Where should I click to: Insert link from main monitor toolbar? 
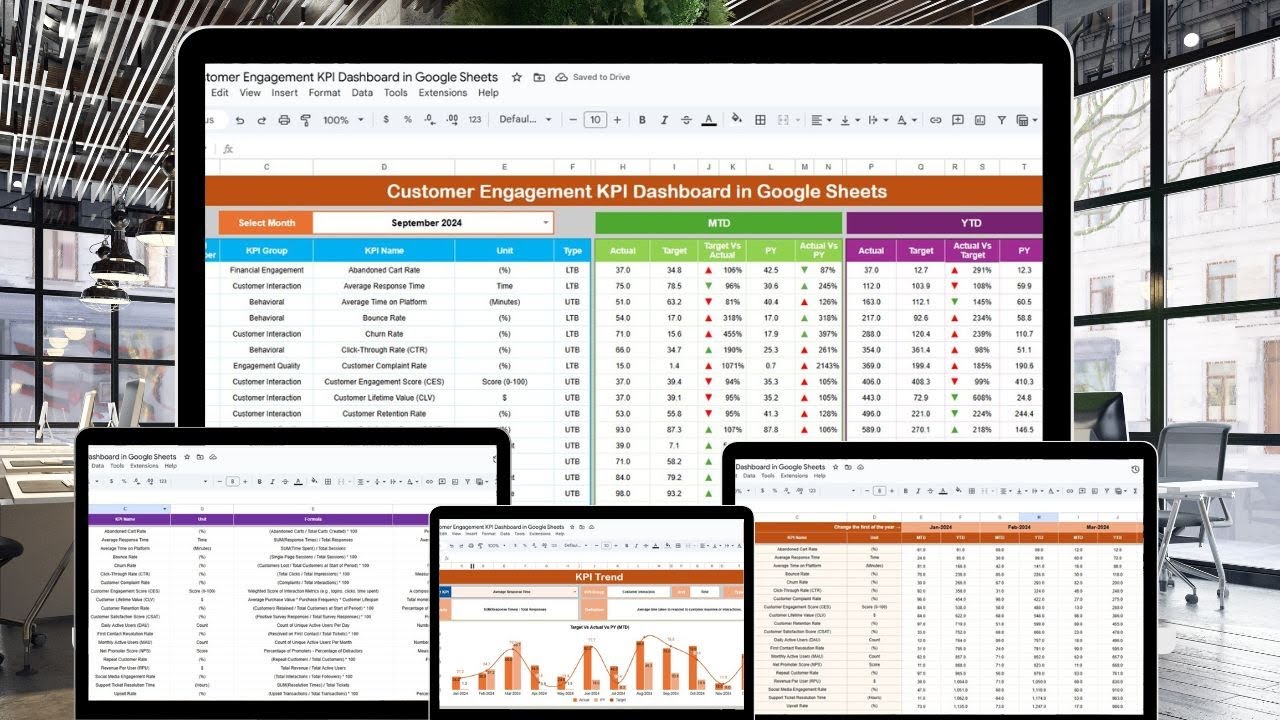(x=935, y=120)
